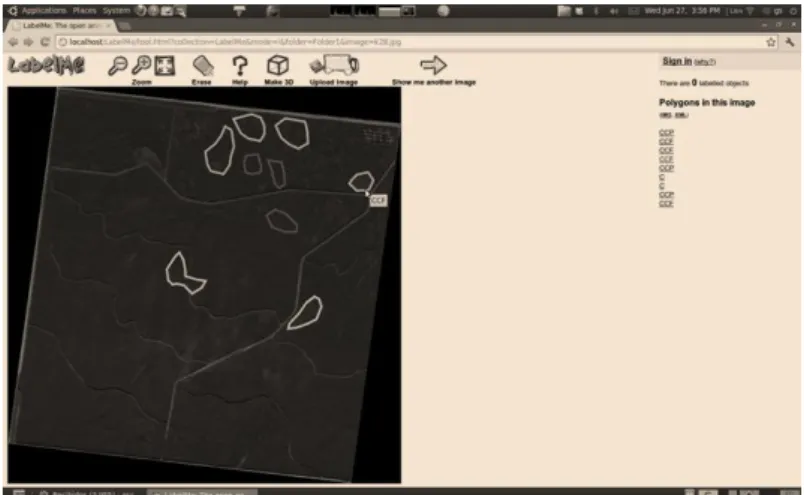Click the date and time in the top panel
This screenshot has height=495, width=804.
click(x=682, y=10)
